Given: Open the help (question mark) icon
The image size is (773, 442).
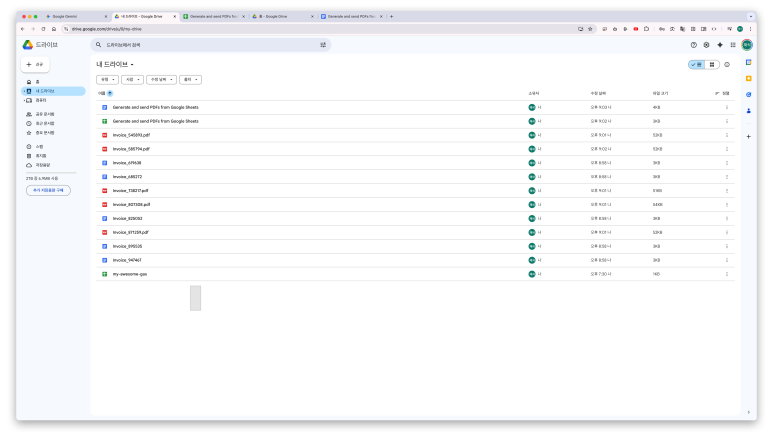Looking at the screenshot, I should tap(693, 45).
